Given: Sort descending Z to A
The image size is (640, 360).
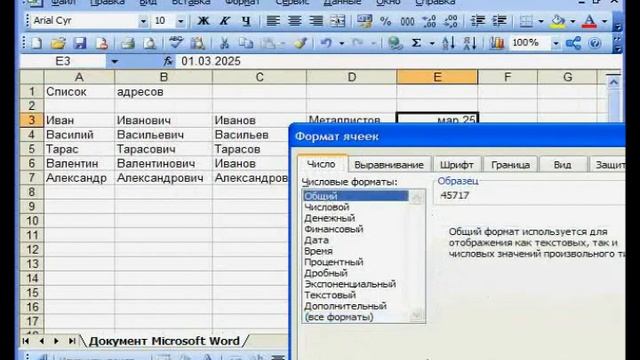Looking at the screenshot, I should [x=470, y=43].
